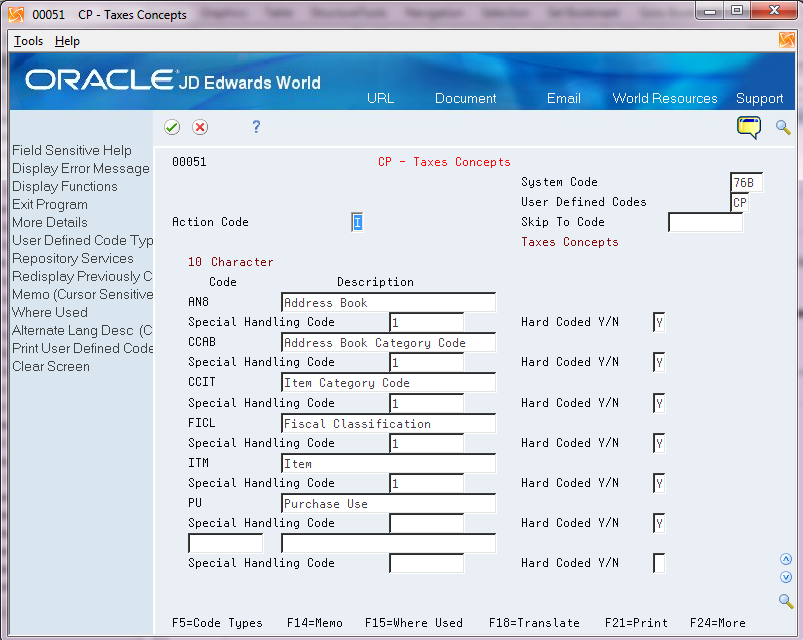Select Where Used in the sidebar
The image size is (803, 640).
pos(50,312)
